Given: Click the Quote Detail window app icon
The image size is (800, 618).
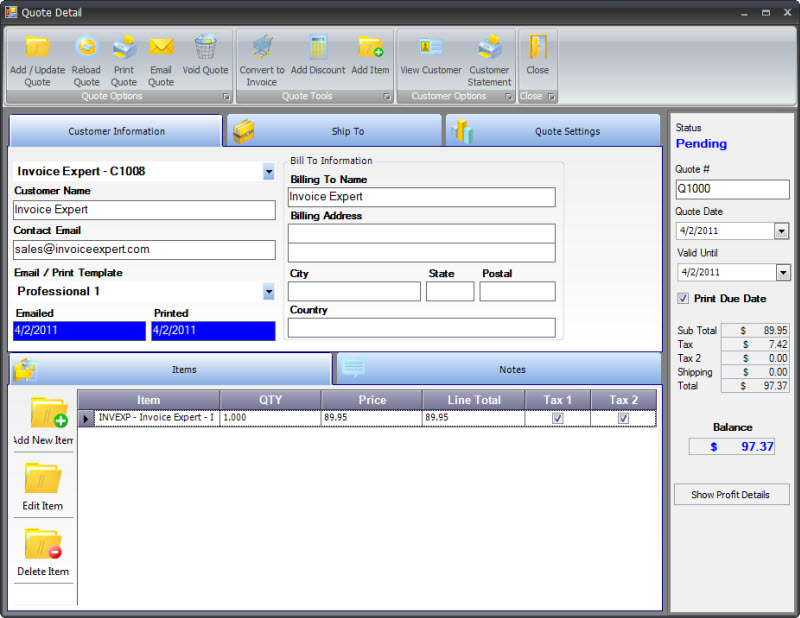Looking at the screenshot, I should [x=11, y=12].
